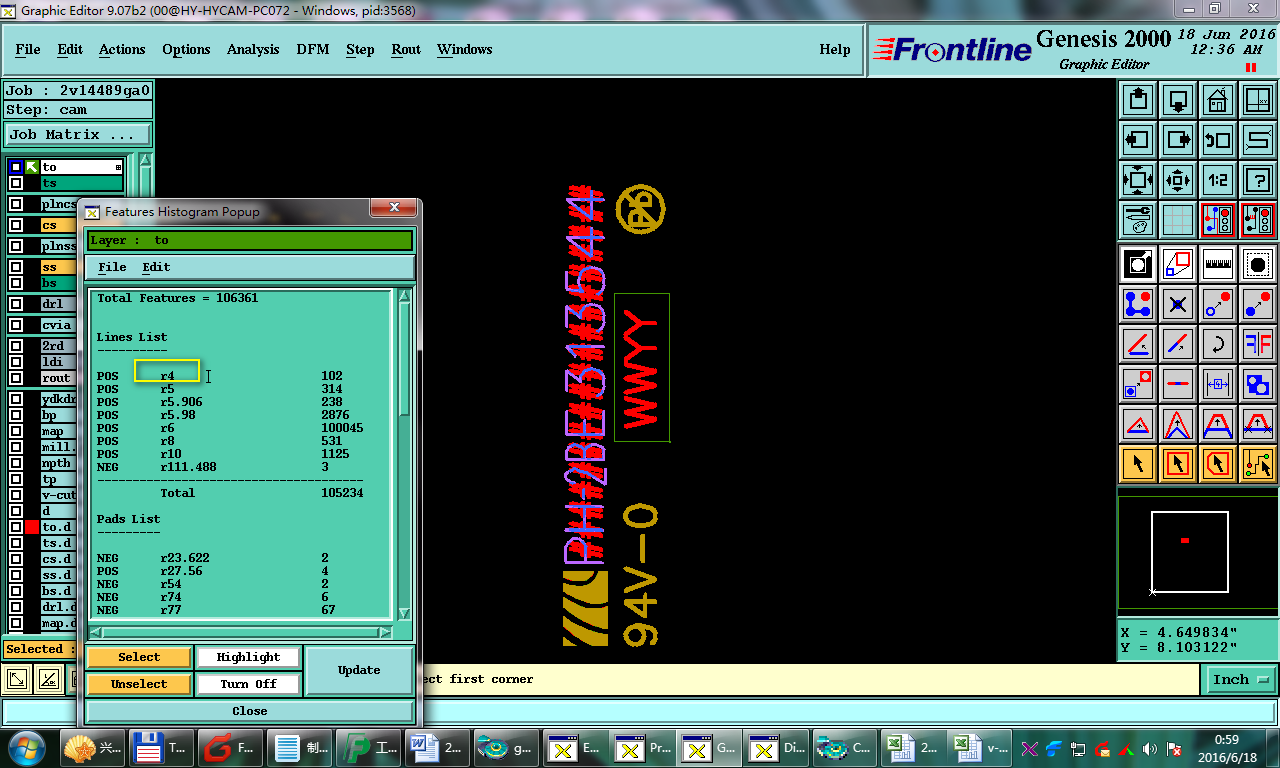
Task: Click the histogram list horizontal scrollbar
Action: click(241, 632)
